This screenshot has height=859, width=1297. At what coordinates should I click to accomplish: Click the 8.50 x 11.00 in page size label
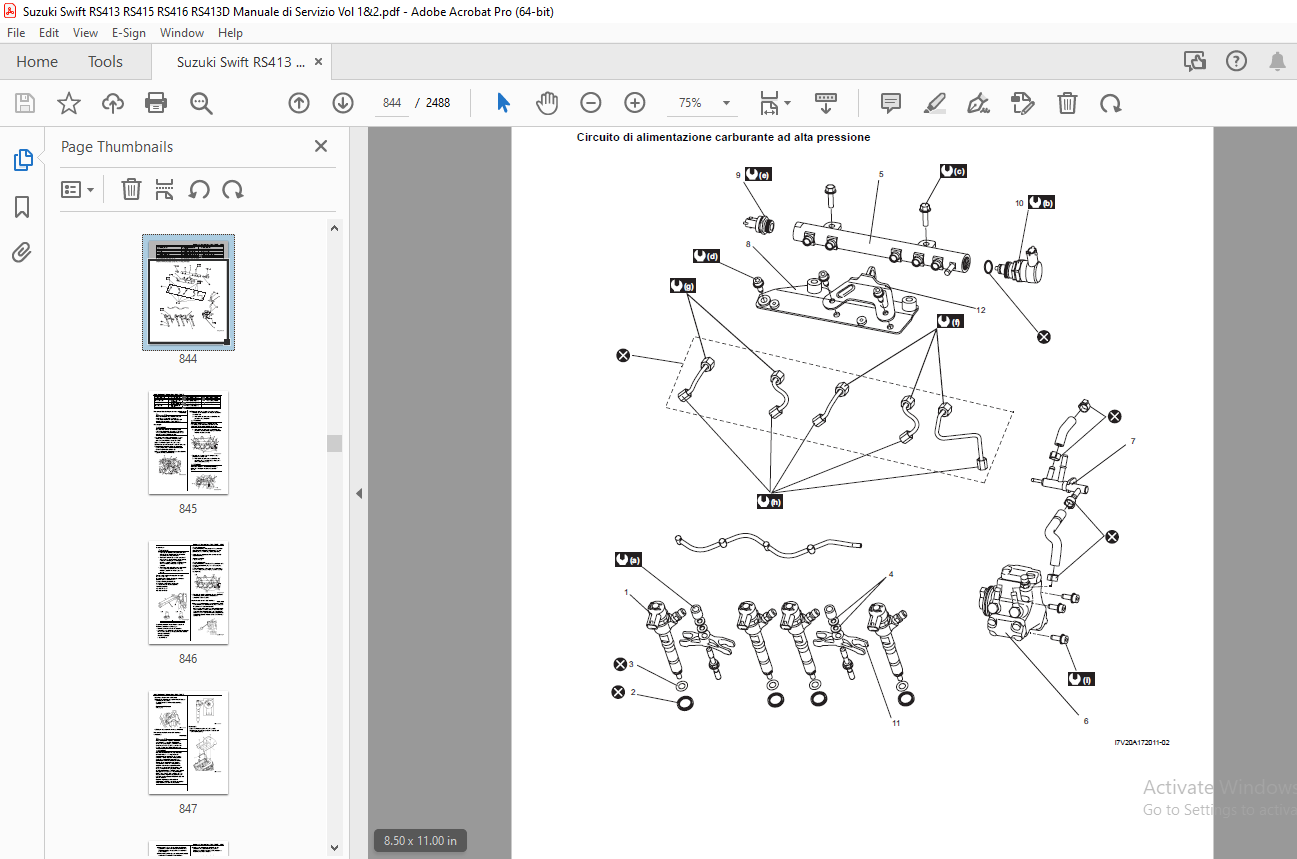(x=420, y=841)
